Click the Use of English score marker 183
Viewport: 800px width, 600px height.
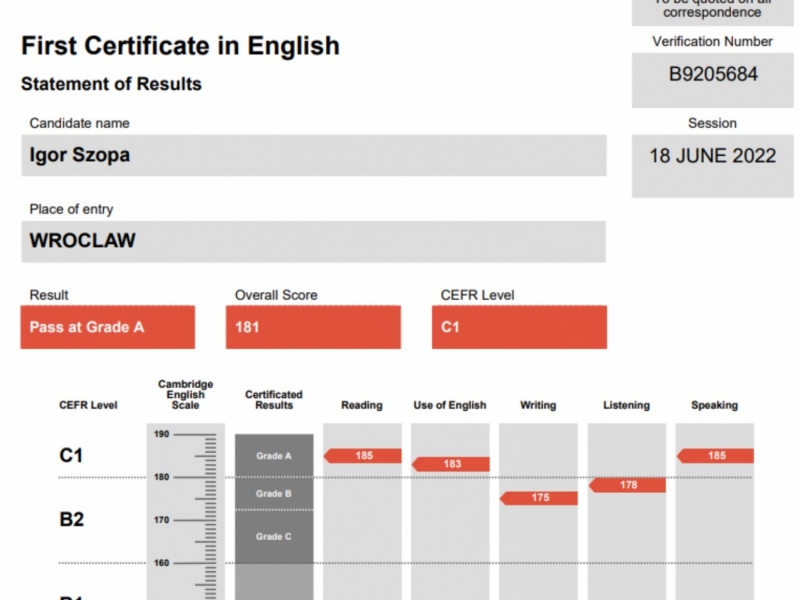(x=451, y=464)
